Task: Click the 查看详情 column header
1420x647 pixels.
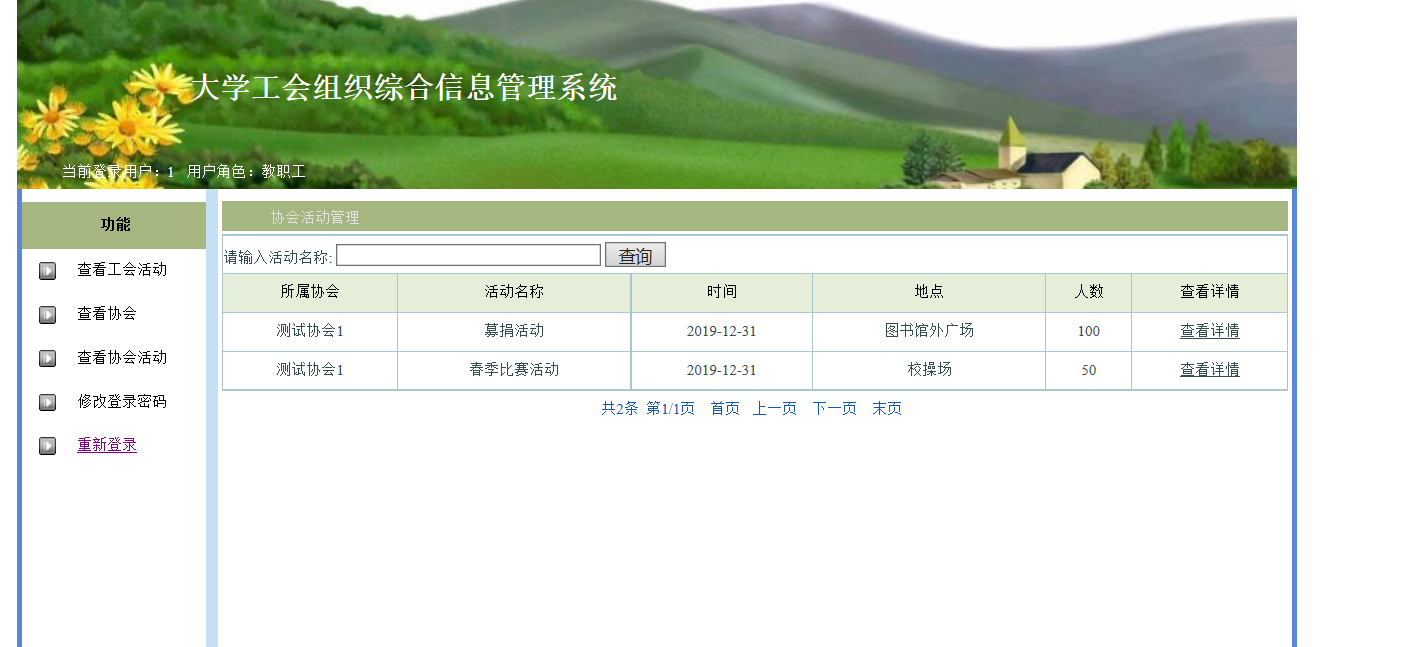Action: point(1210,292)
